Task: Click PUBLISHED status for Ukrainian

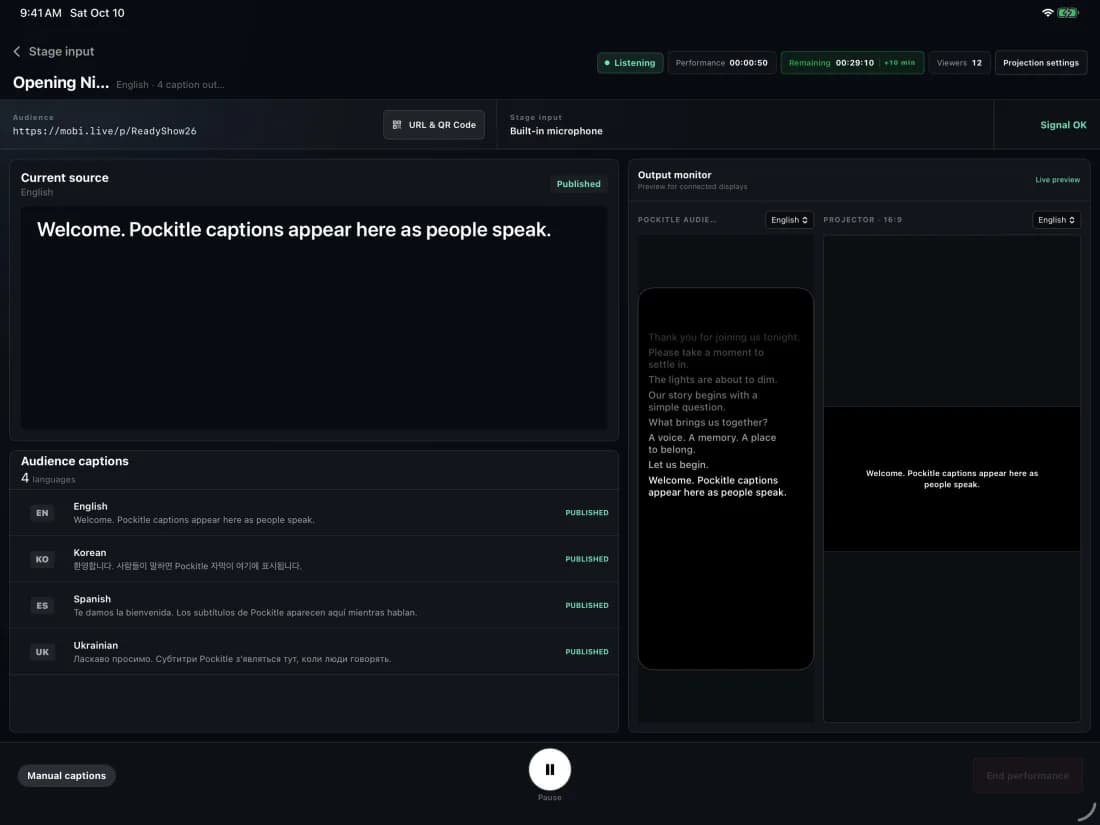Action: pyautogui.click(x=587, y=652)
